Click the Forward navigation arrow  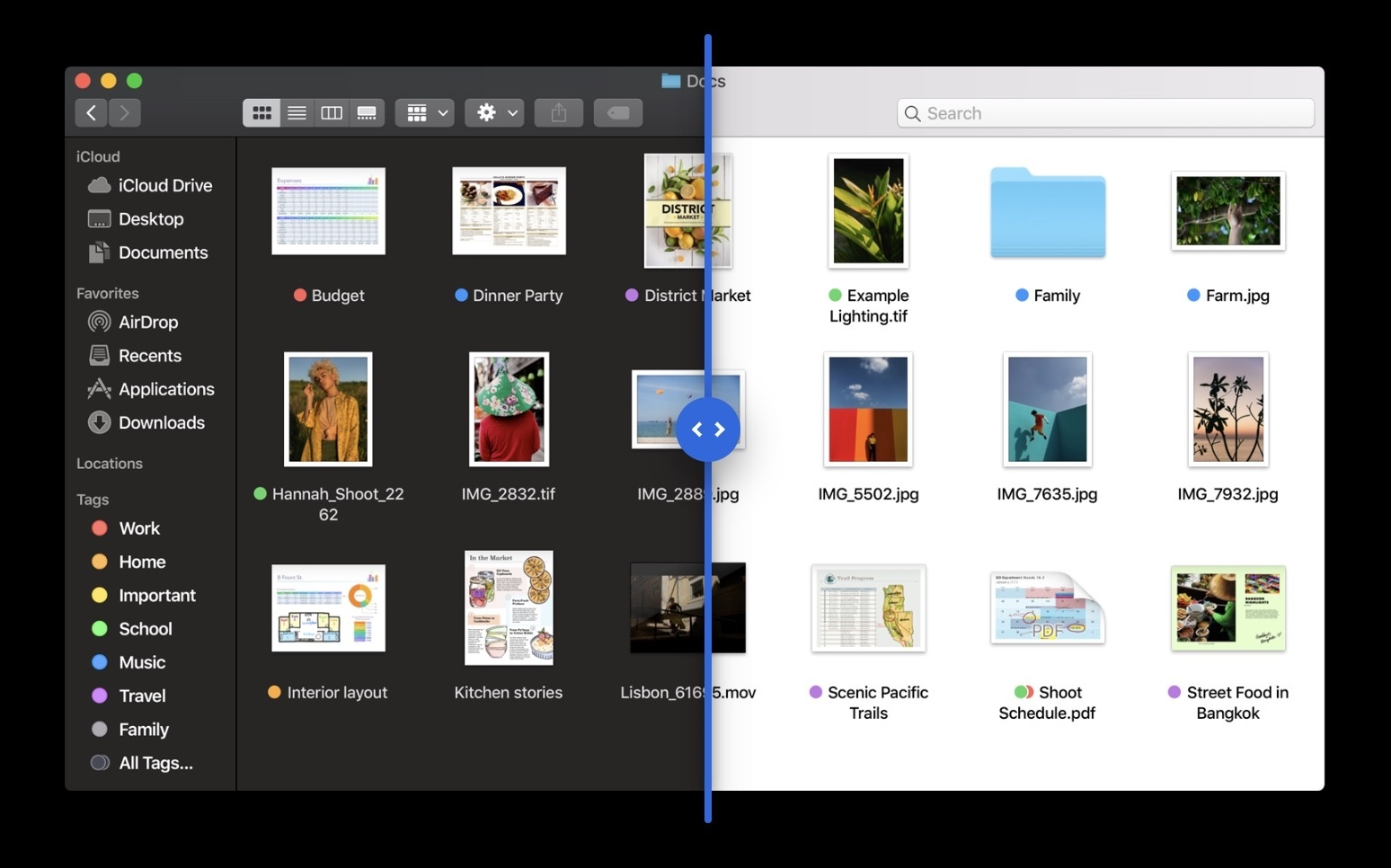[x=125, y=112]
